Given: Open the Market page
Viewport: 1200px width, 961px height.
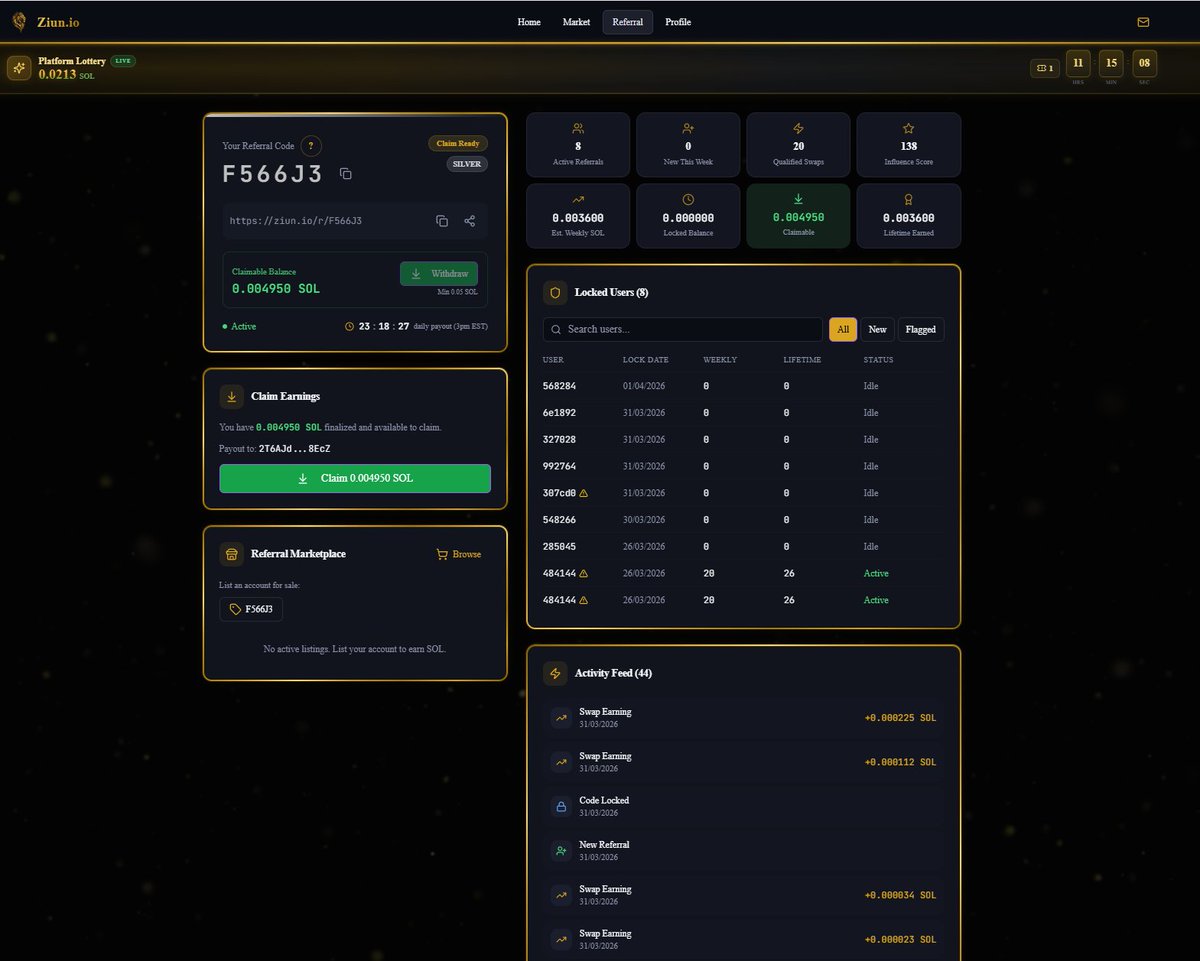Looking at the screenshot, I should pos(576,22).
